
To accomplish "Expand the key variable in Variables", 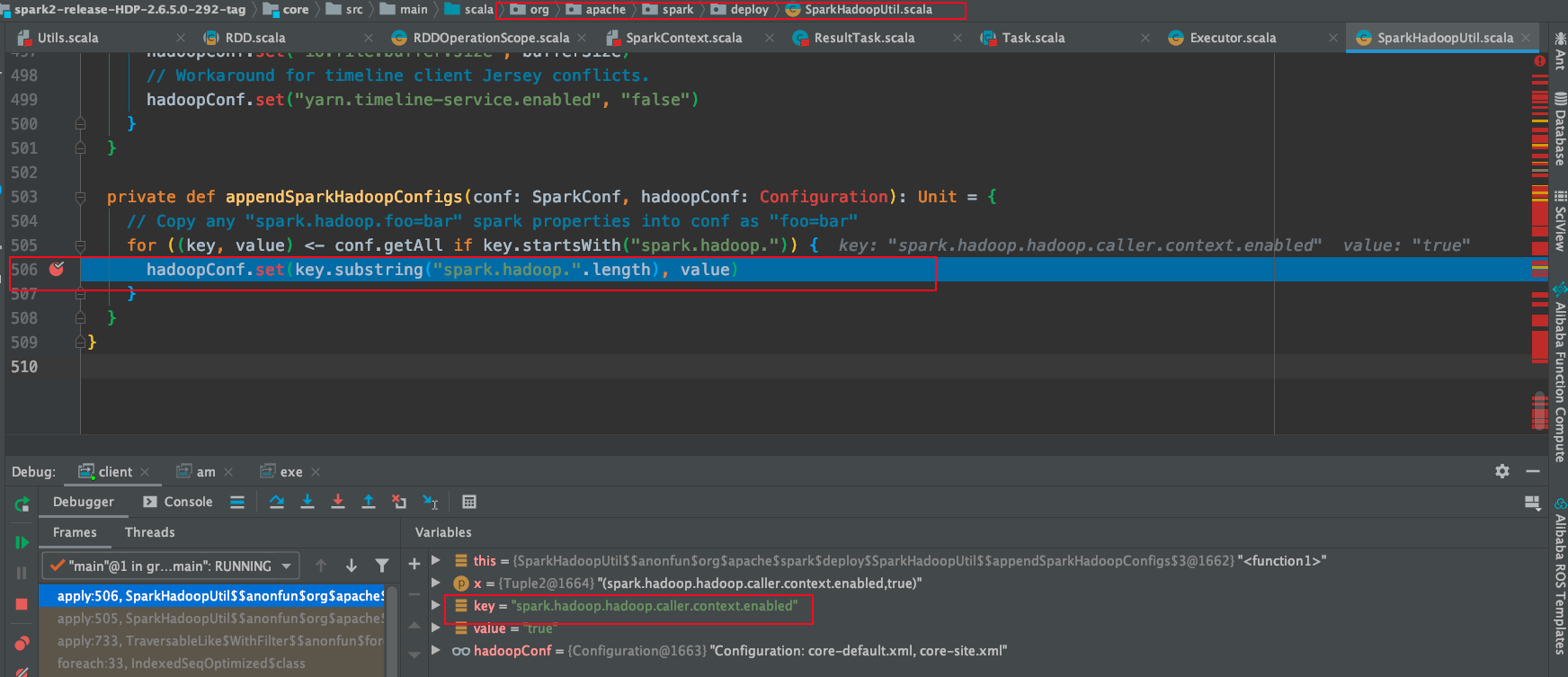I will (x=436, y=605).
